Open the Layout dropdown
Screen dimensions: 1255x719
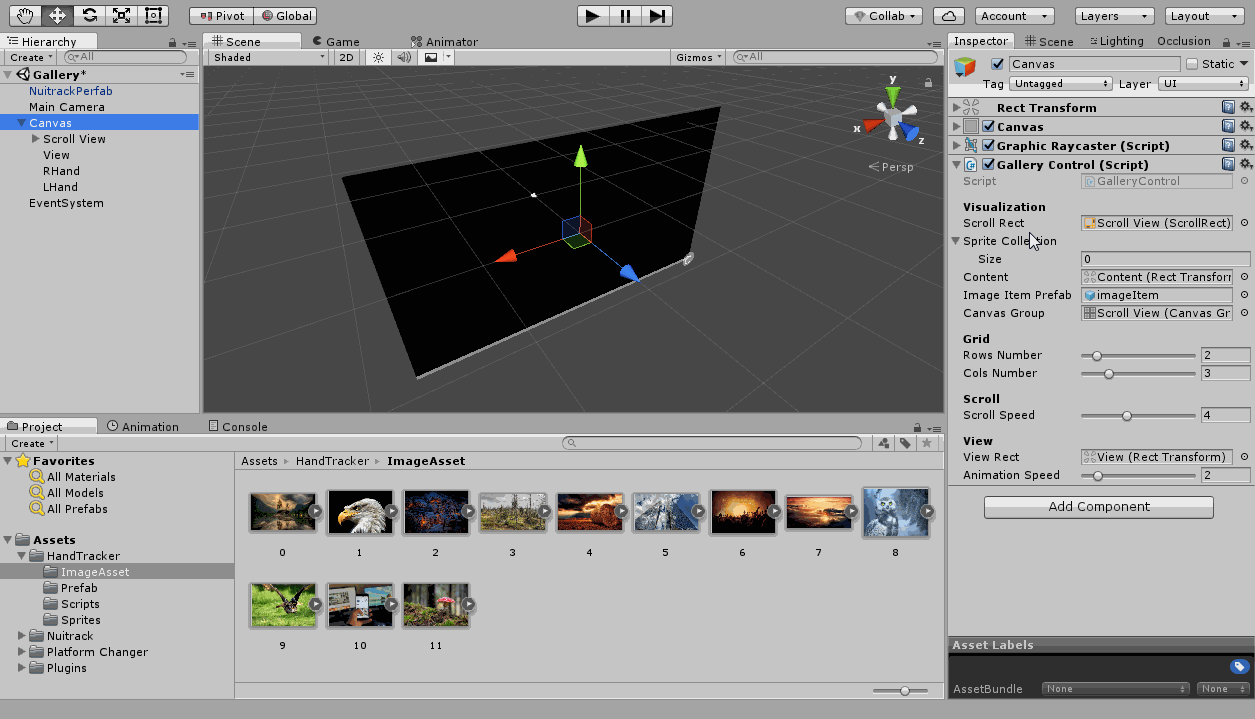pyautogui.click(x=1203, y=16)
